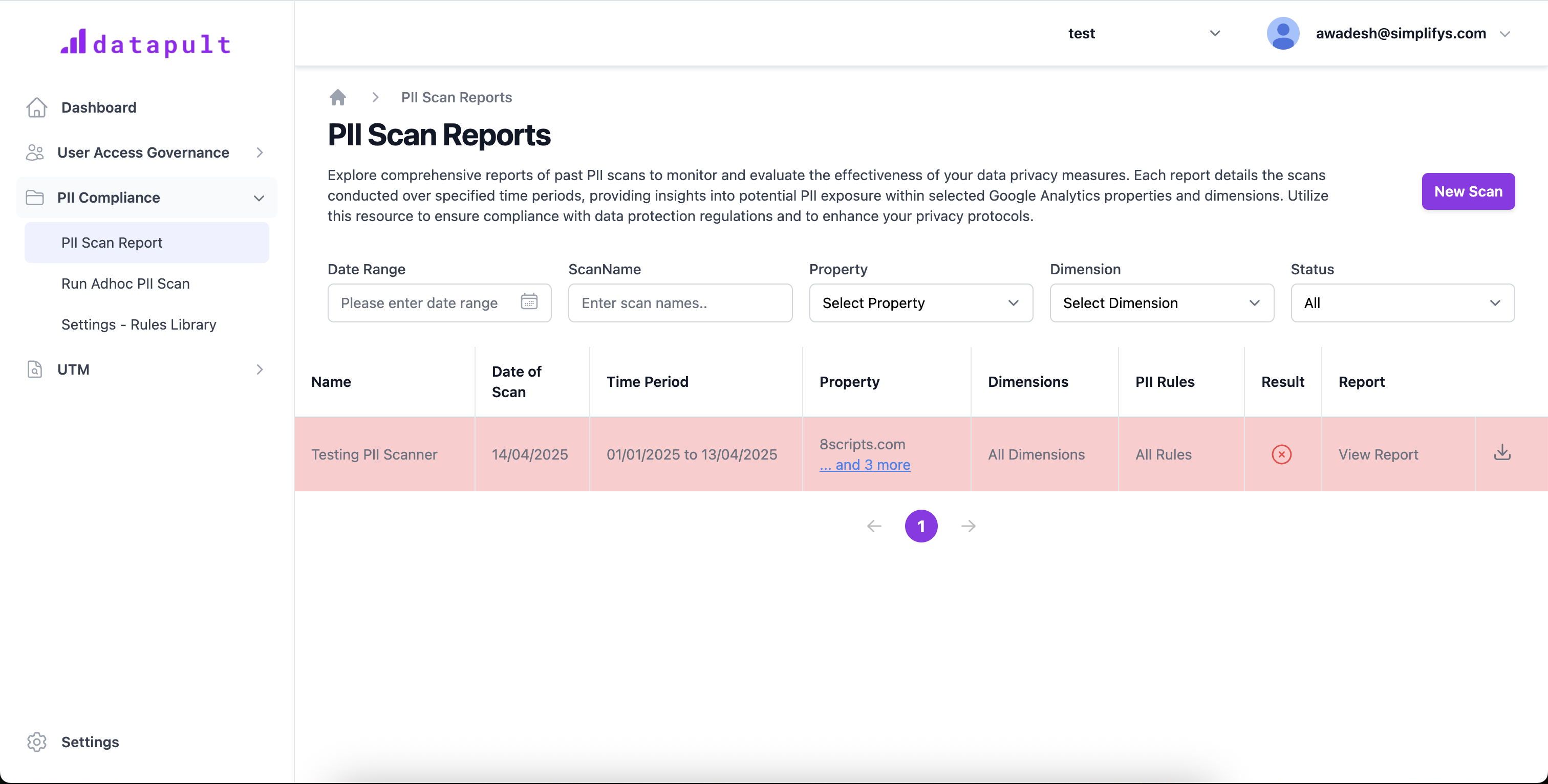Open the Status All dropdown
The height and width of the screenshot is (784, 1548).
[x=1403, y=303]
